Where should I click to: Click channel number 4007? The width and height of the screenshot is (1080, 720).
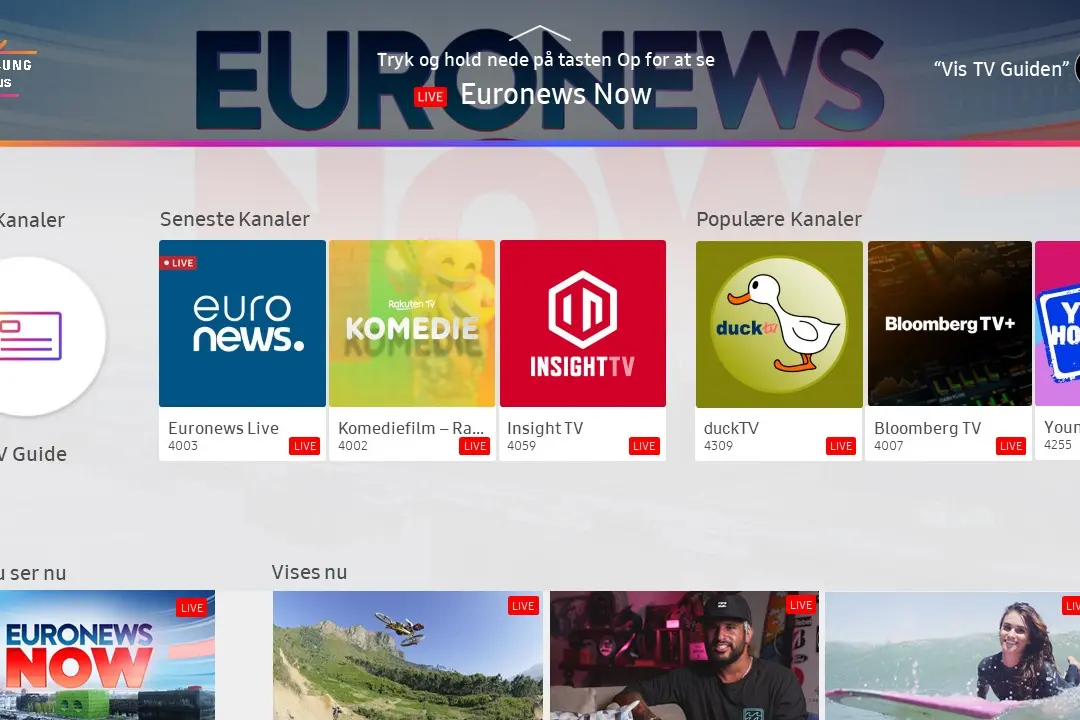(889, 446)
